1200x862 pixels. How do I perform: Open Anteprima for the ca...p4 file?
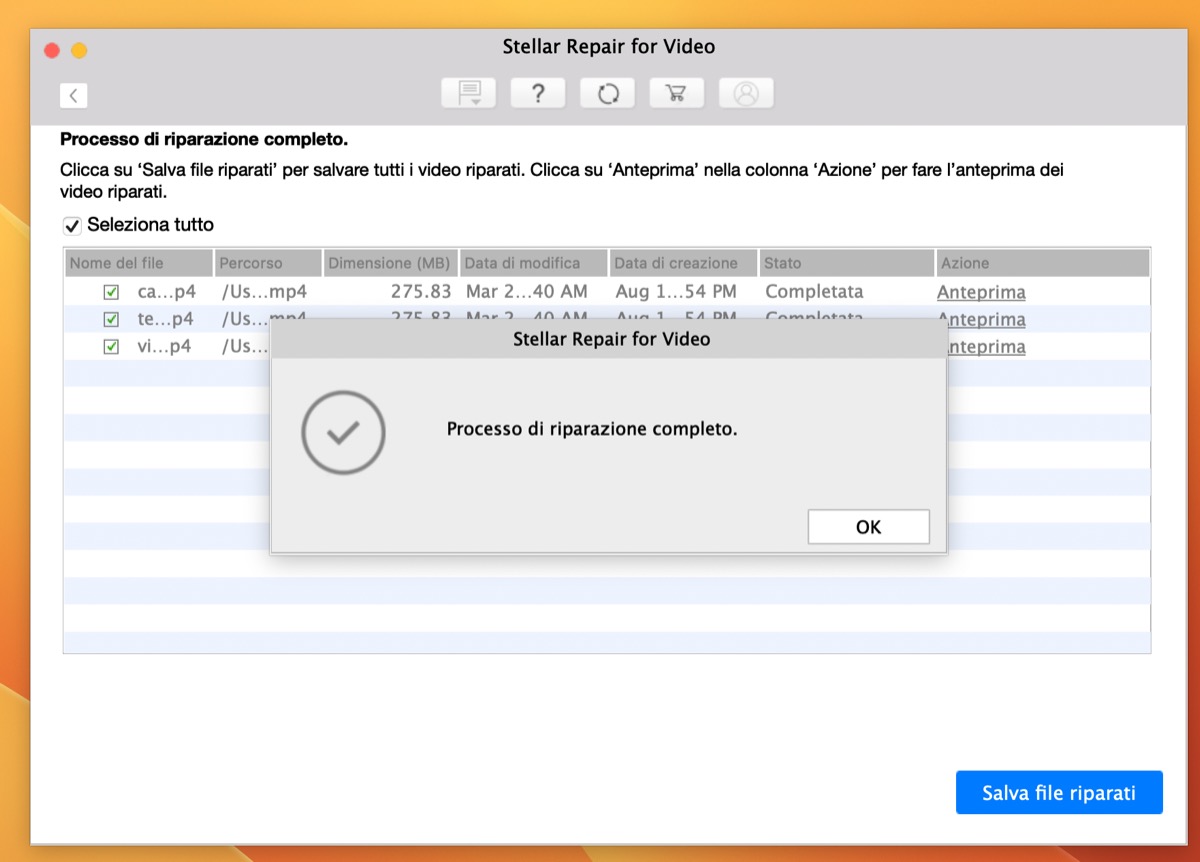[x=981, y=292]
